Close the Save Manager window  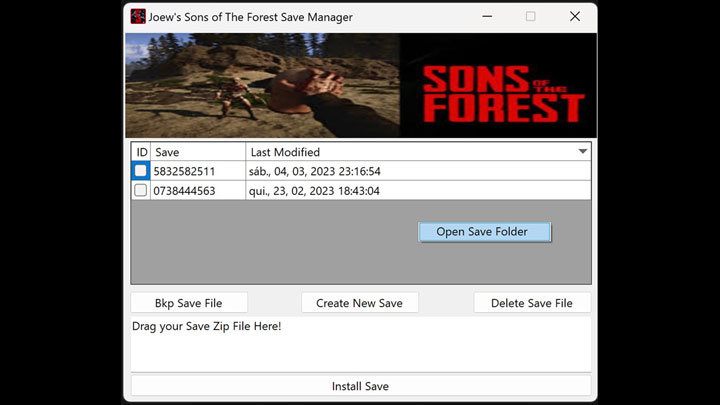click(x=574, y=17)
